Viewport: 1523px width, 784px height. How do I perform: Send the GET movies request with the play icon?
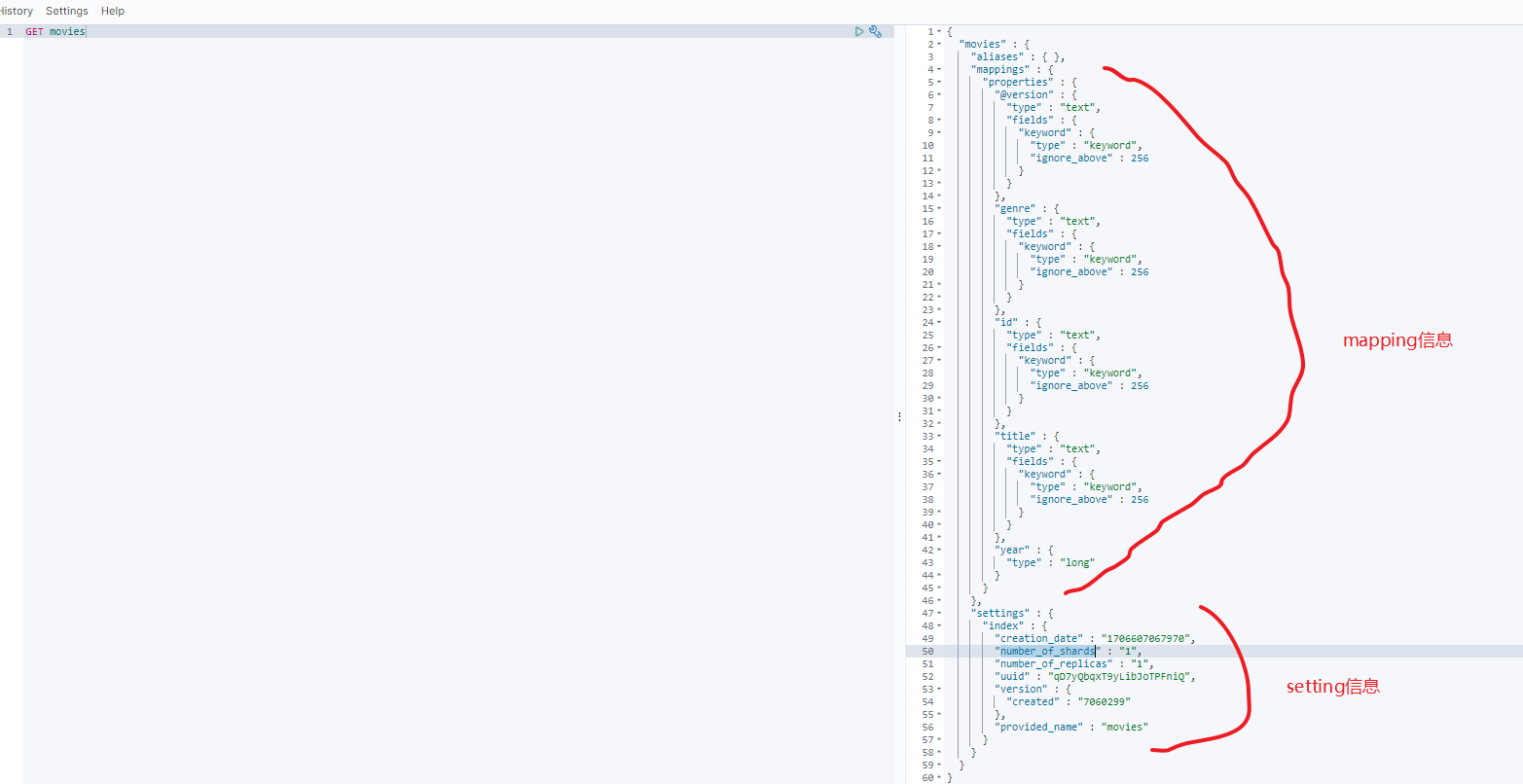[858, 31]
